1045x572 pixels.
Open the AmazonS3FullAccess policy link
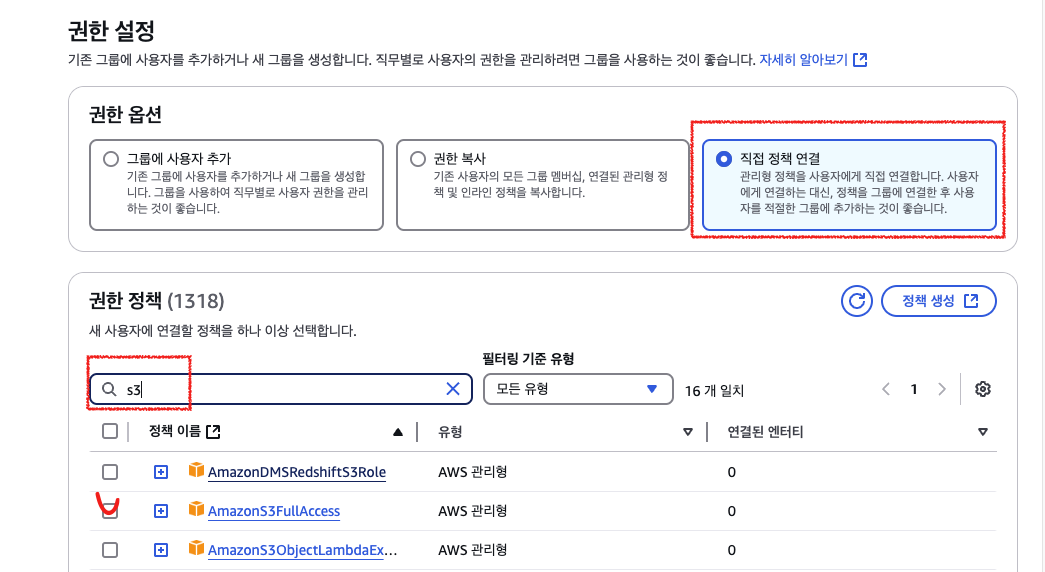[274, 511]
